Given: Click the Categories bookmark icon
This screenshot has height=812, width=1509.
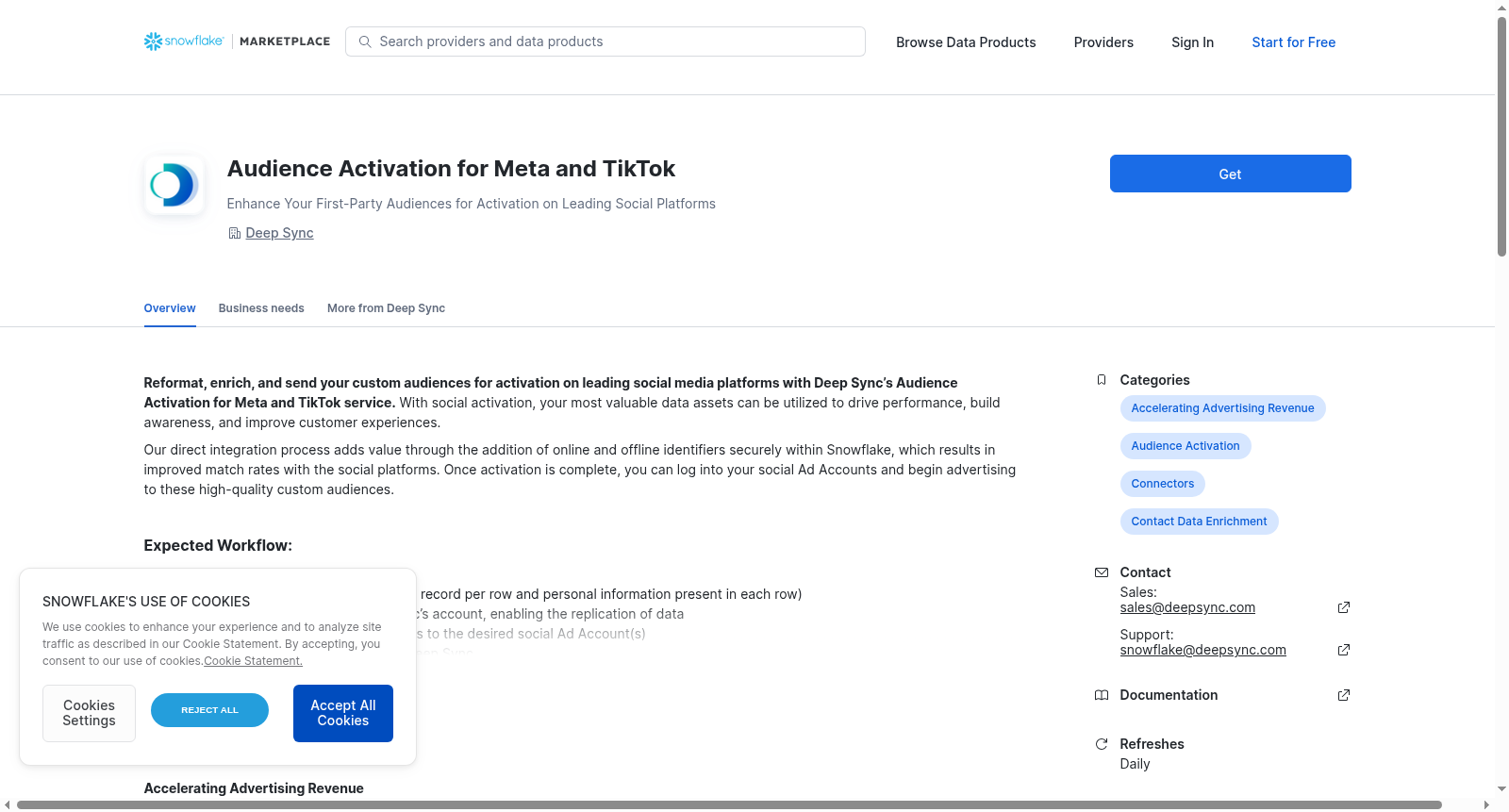Looking at the screenshot, I should (x=1102, y=380).
